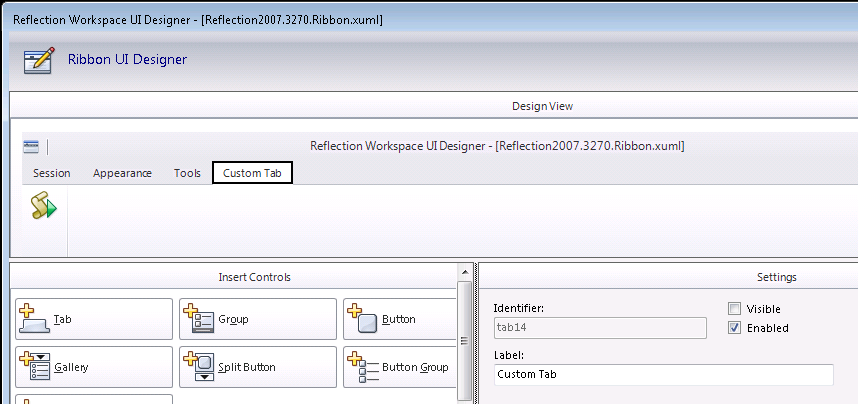Click the Insert Controls scrollbar up arrow

(x=464, y=272)
